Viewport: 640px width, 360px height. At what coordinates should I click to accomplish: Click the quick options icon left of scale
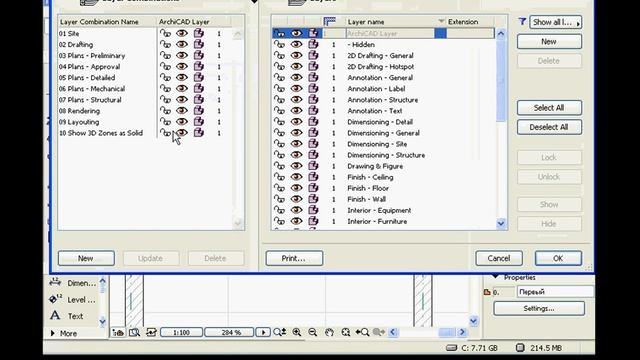tap(151, 333)
